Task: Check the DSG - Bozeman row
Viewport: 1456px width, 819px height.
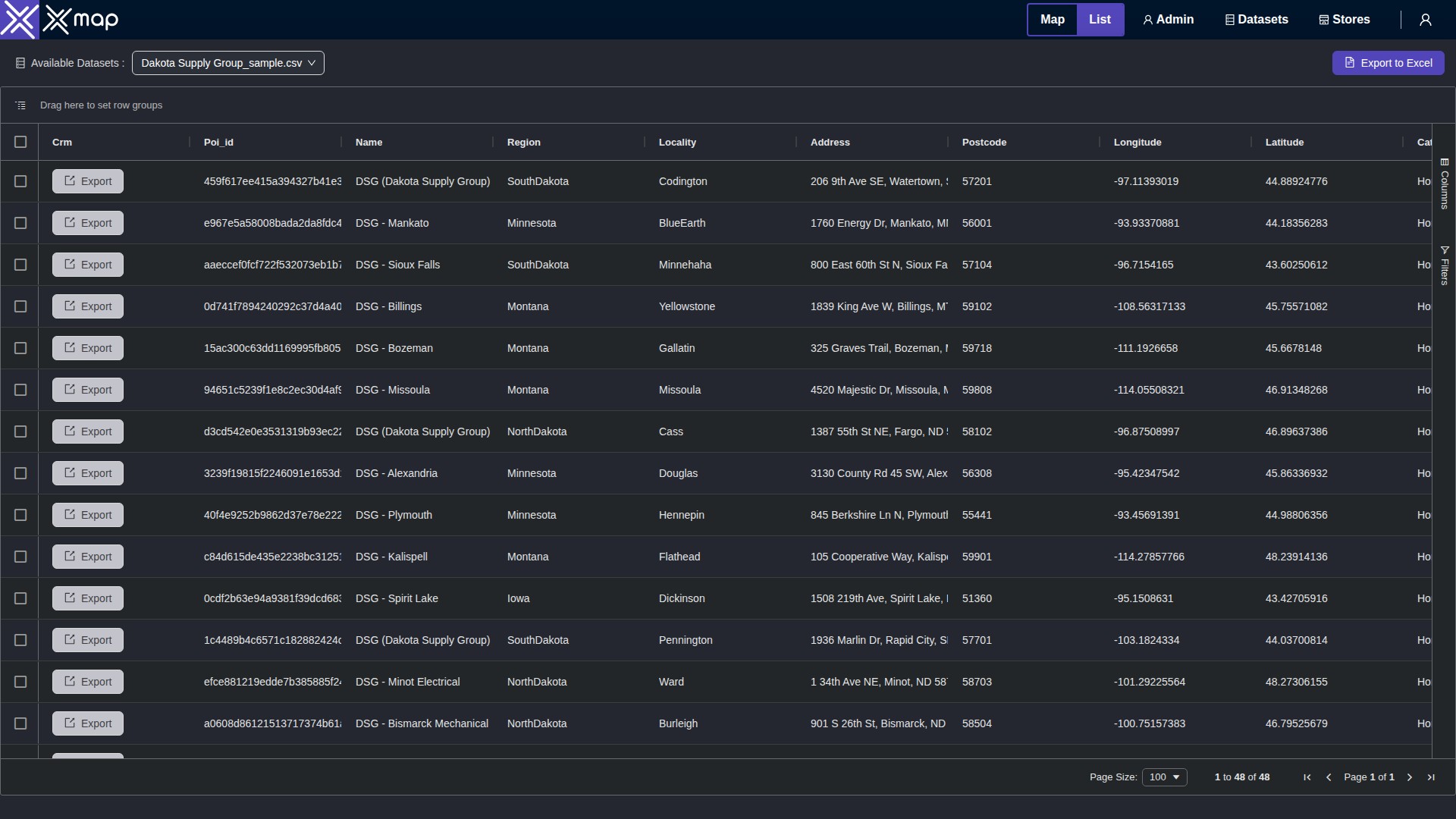Action: 20,348
